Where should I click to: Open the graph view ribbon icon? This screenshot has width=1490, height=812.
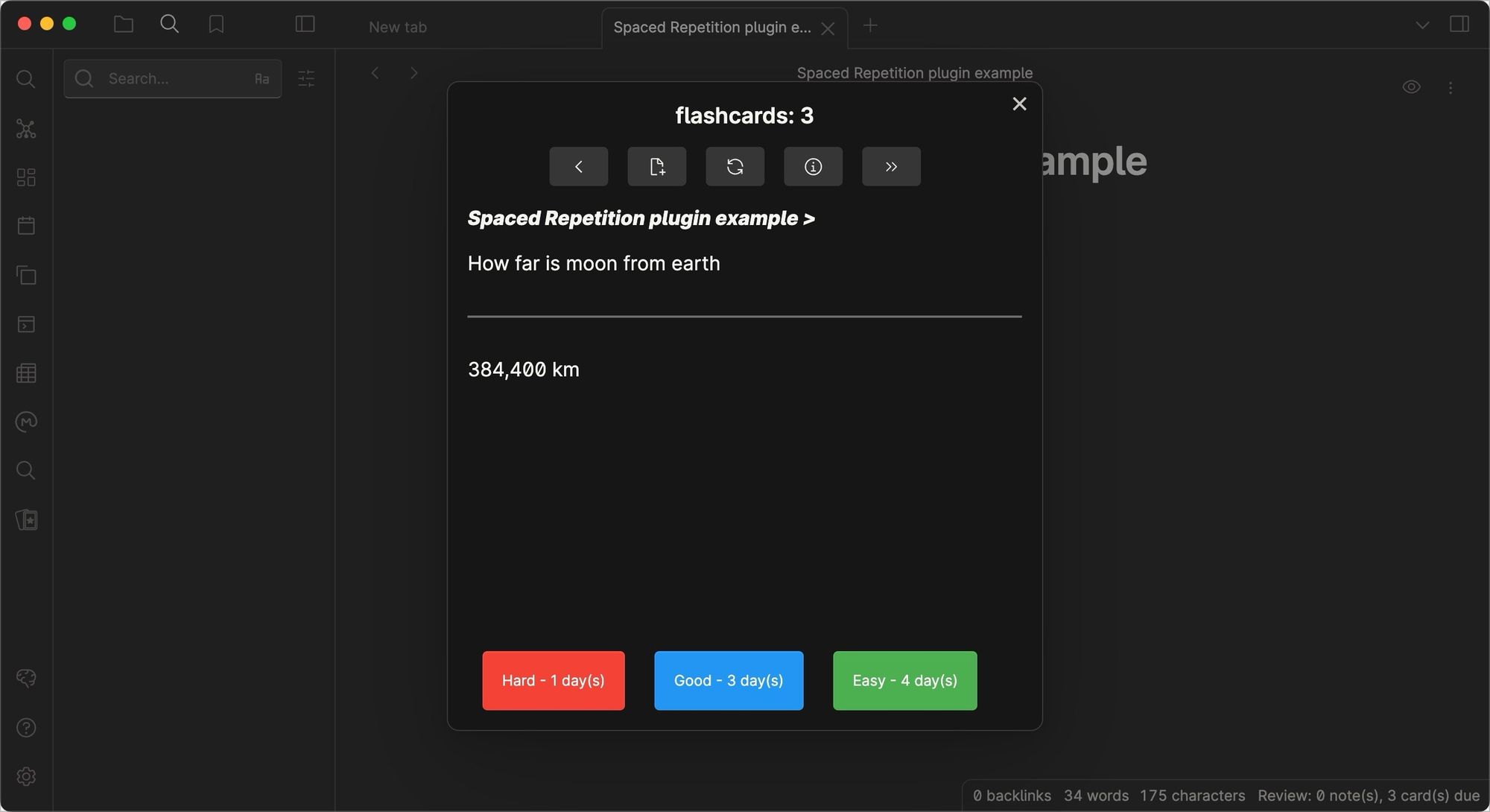tap(26, 129)
